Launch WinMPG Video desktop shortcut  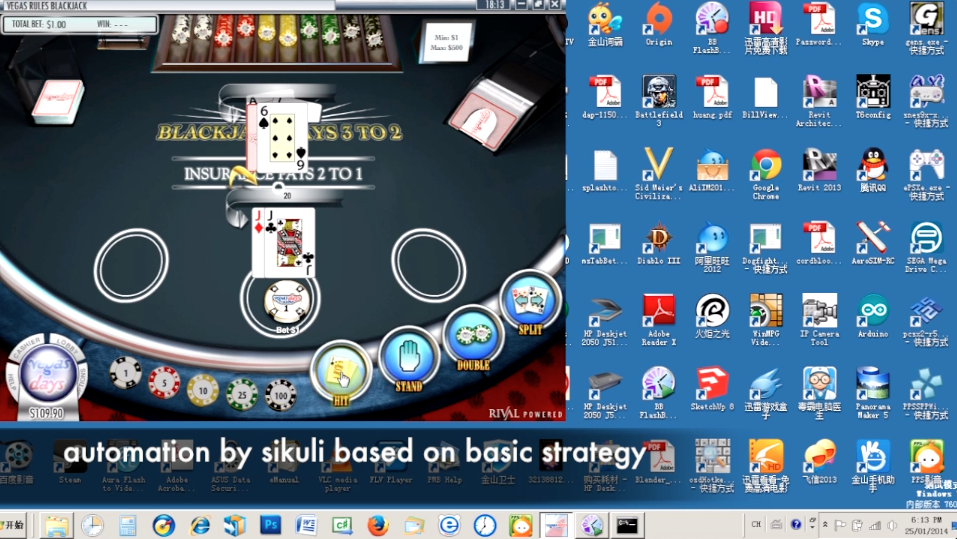click(x=765, y=320)
